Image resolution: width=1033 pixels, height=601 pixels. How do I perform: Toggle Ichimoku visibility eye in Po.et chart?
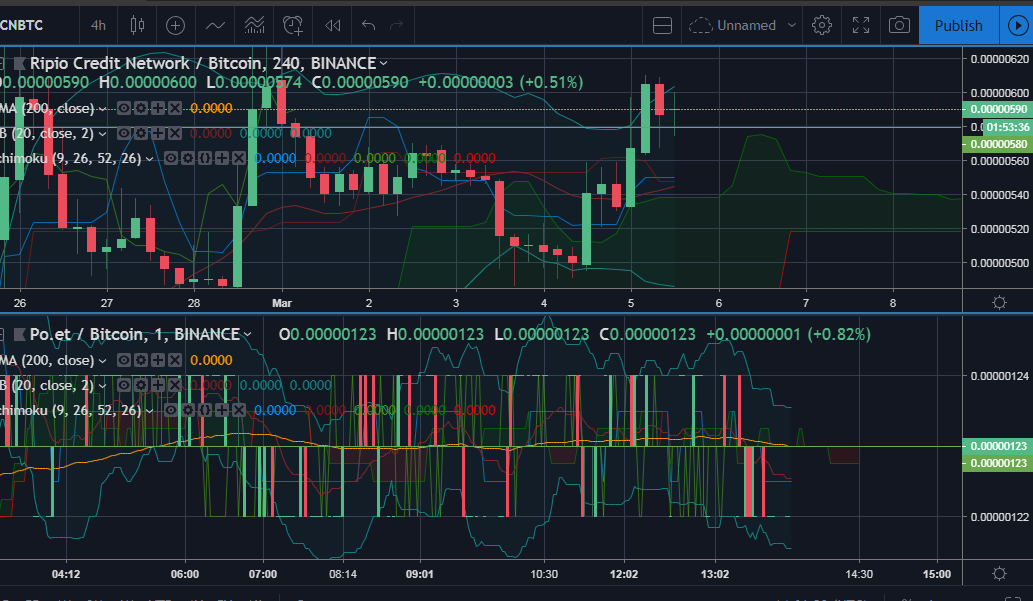pyautogui.click(x=171, y=410)
